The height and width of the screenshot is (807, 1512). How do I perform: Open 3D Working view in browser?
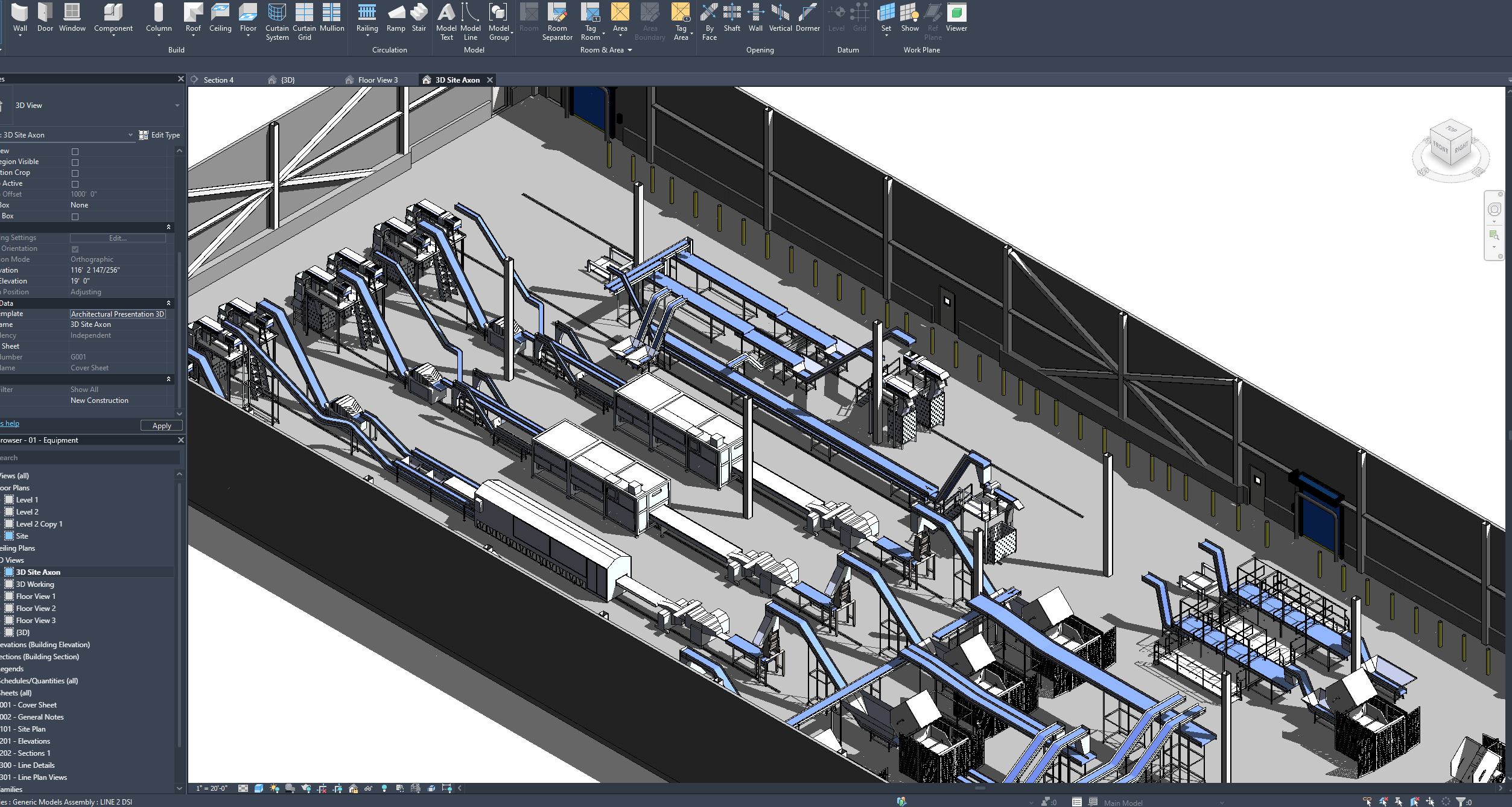(x=35, y=584)
